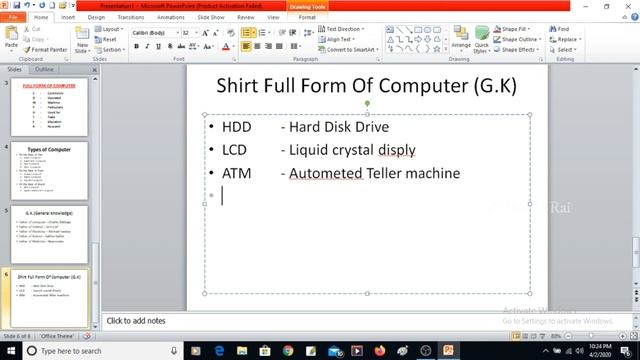This screenshot has width=640, height=360.
Task: Center align the paragraph text
Action: tap(257, 46)
